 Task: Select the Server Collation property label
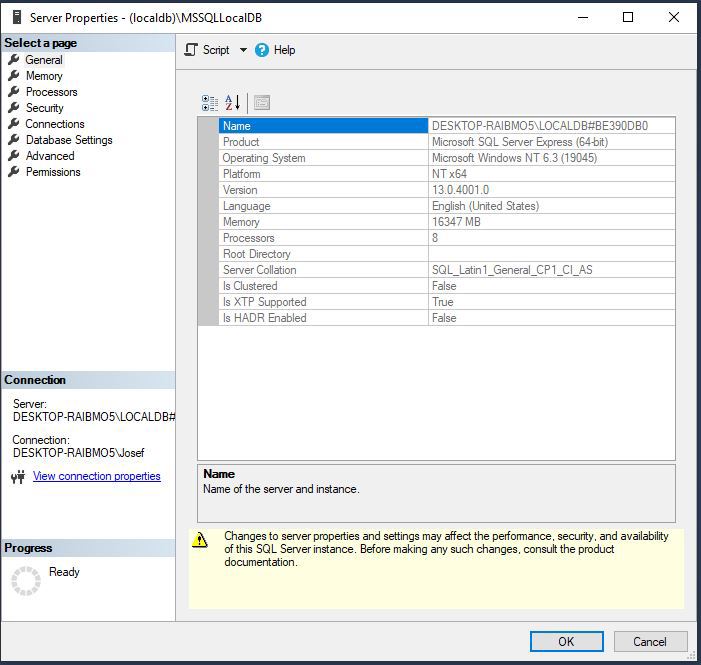tap(260, 270)
